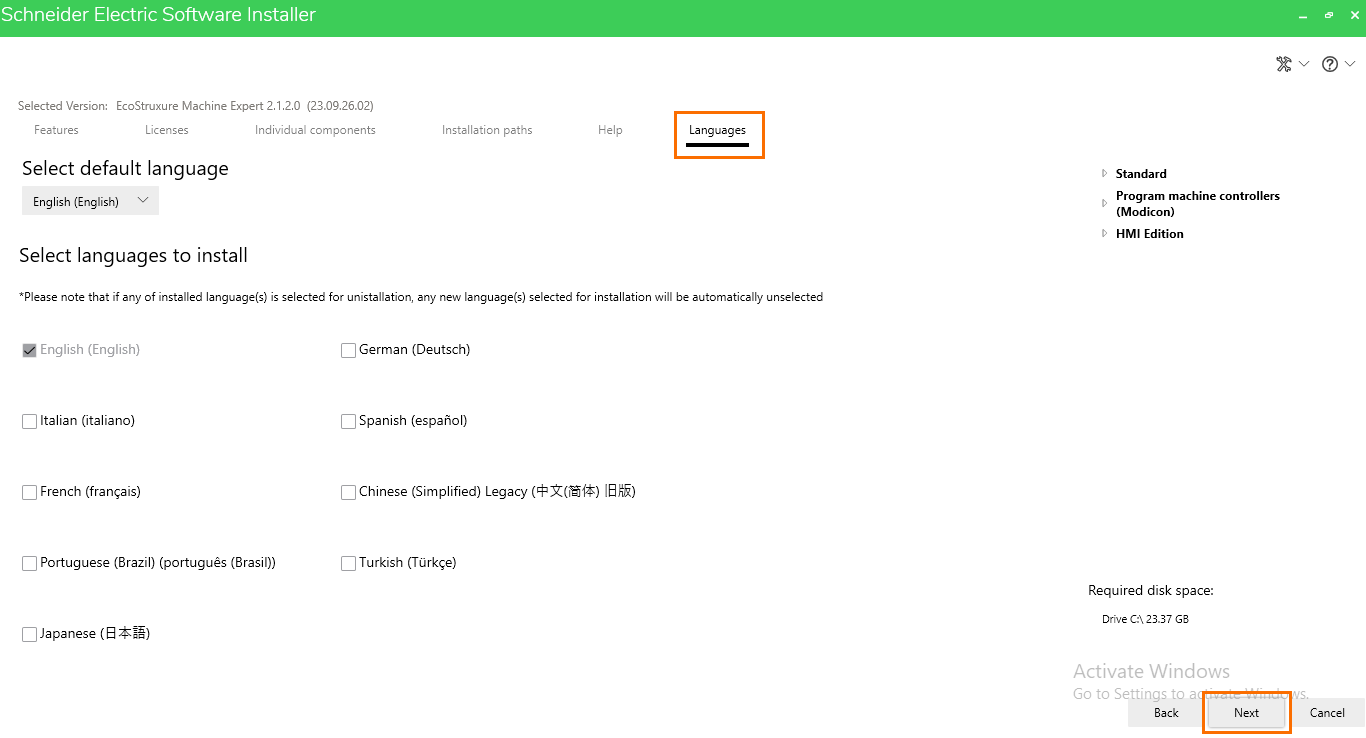1366x738 pixels.
Task: Close the Schneider Electric installer window
Action: (1354, 16)
